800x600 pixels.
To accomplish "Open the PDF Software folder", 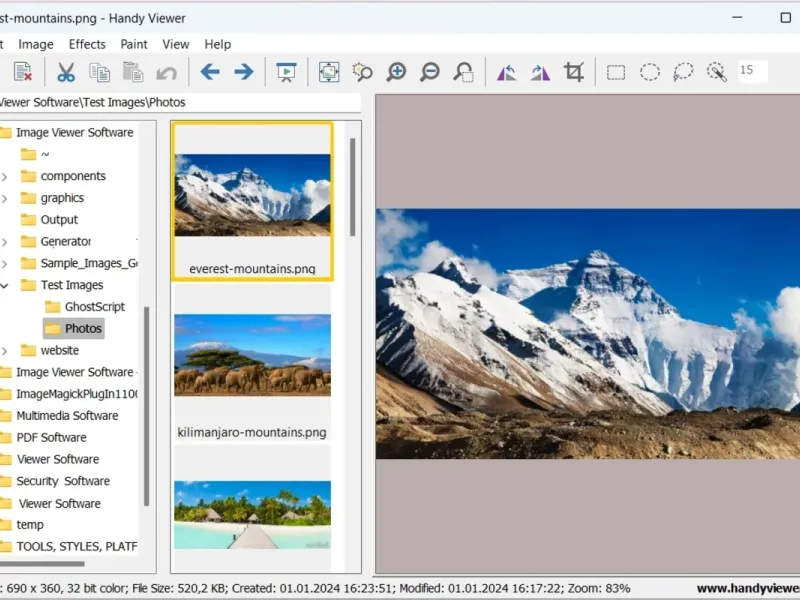I will 51,438.
